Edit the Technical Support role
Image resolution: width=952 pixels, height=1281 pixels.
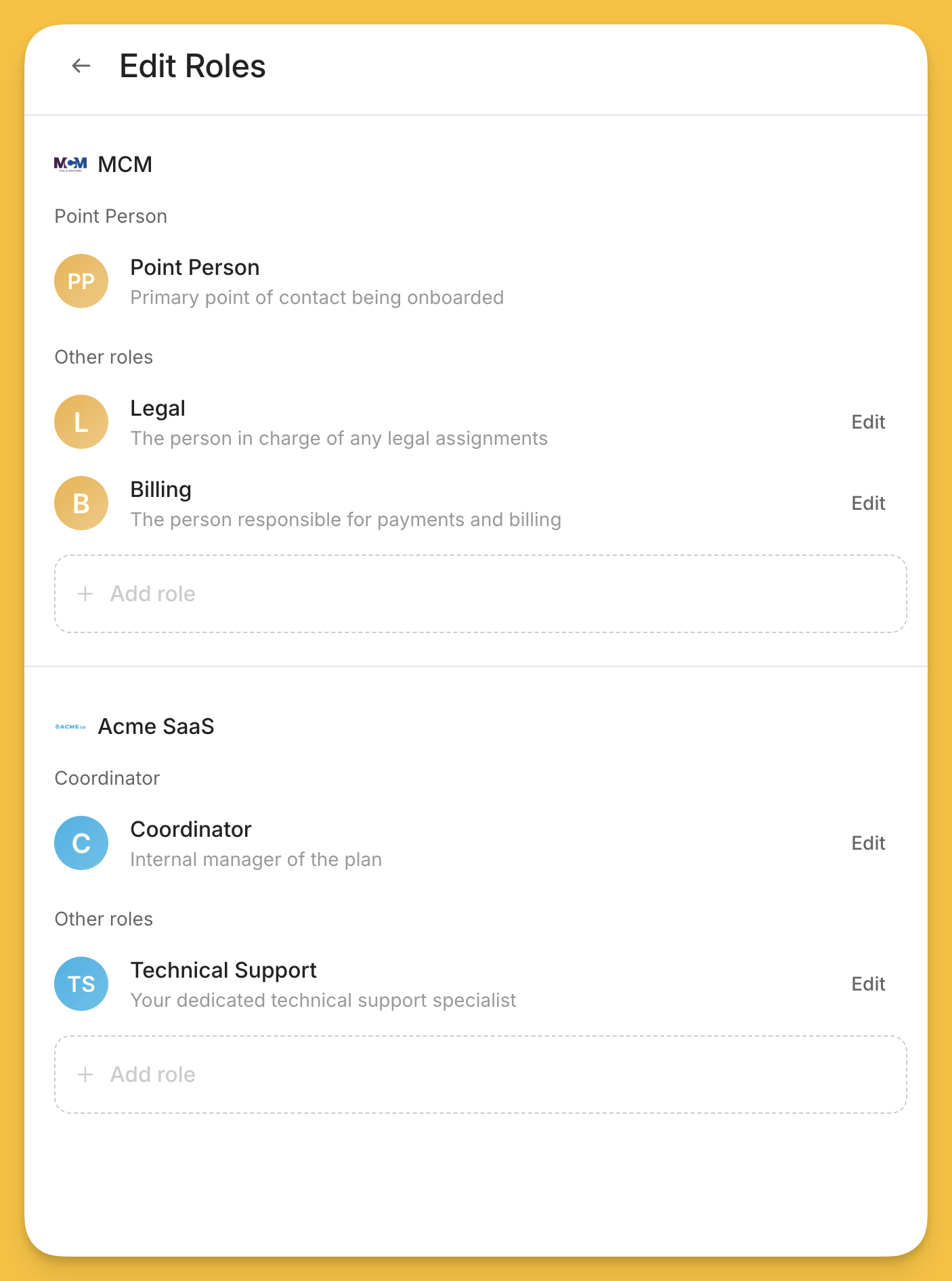click(x=867, y=984)
